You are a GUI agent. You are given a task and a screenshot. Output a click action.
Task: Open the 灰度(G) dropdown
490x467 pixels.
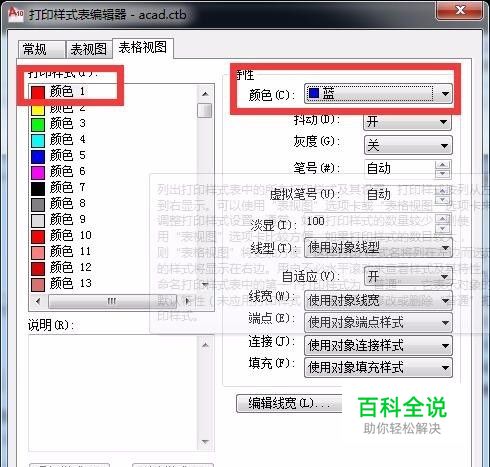pos(408,145)
